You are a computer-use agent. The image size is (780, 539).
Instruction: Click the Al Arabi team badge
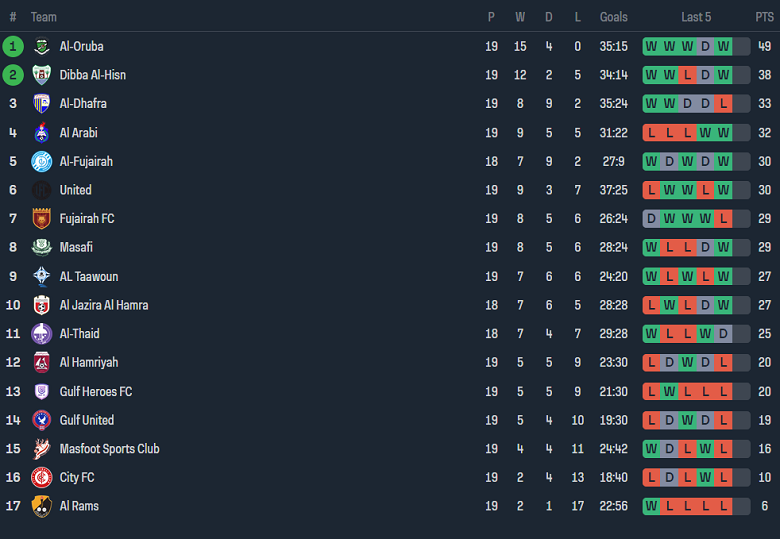(x=41, y=133)
